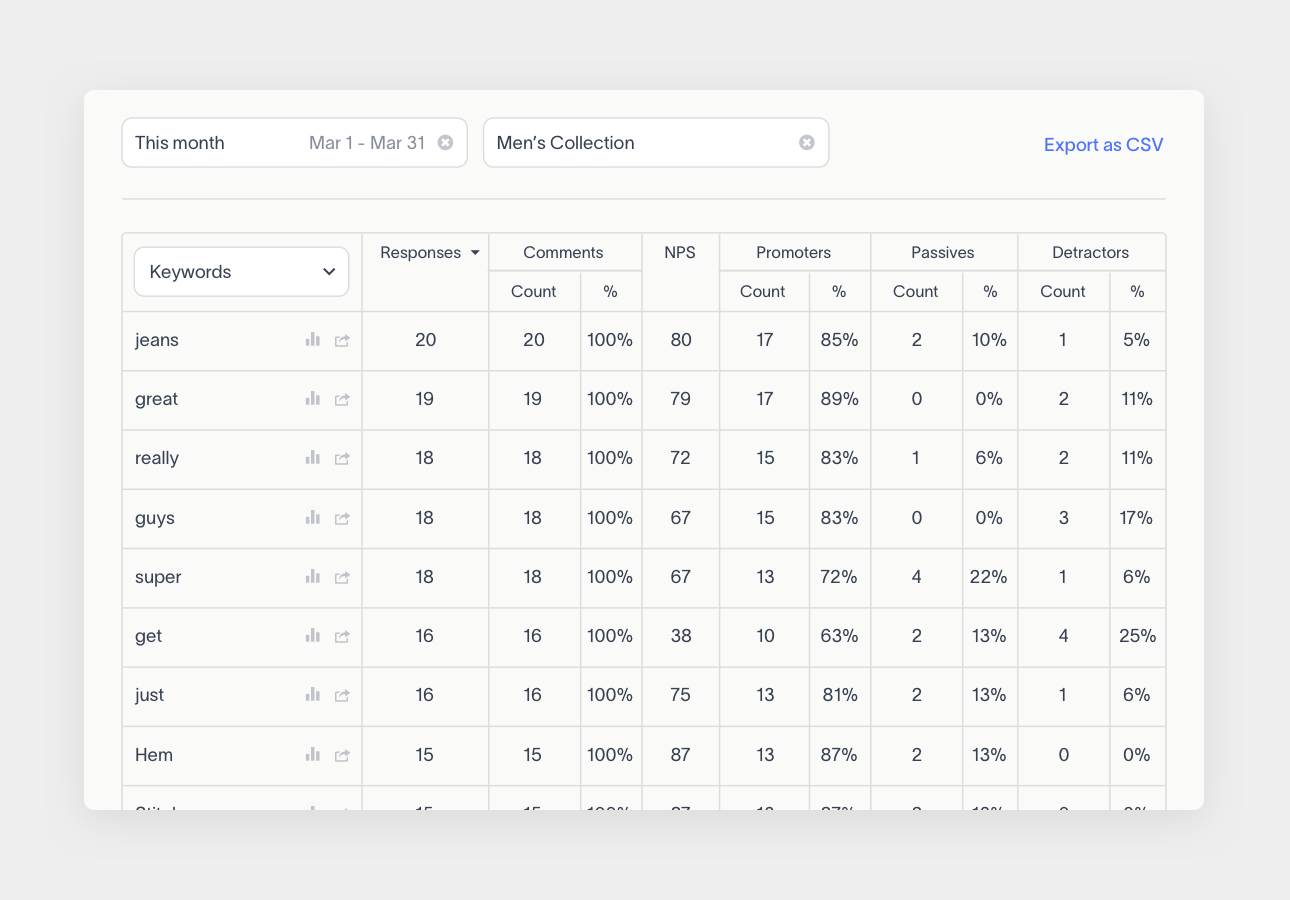
Task: Click the Promoters column header
Action: click(793, 253)
